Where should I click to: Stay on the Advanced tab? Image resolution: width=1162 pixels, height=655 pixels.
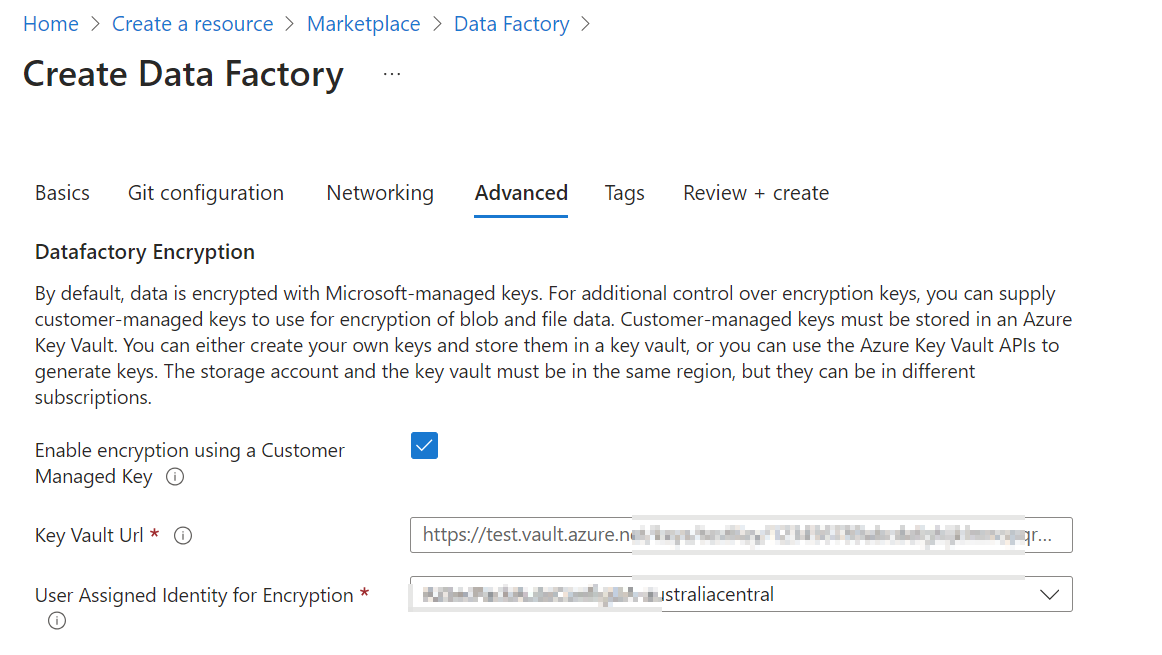(x=521, y=192)
